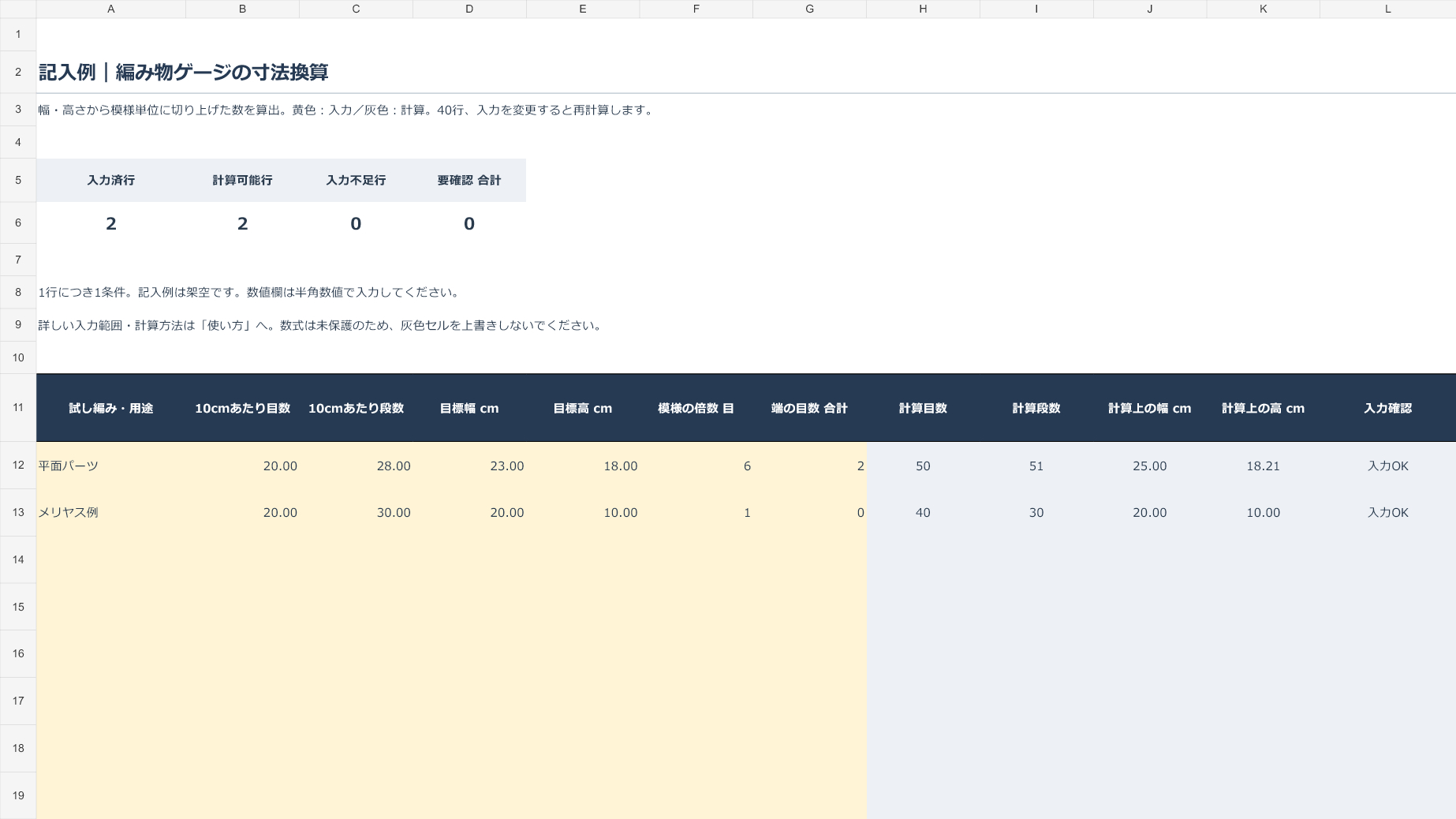This screenshot has height=819, width=1456.
Task: Click the 入力不足行 summary label
Action: [x=356, y=181]
